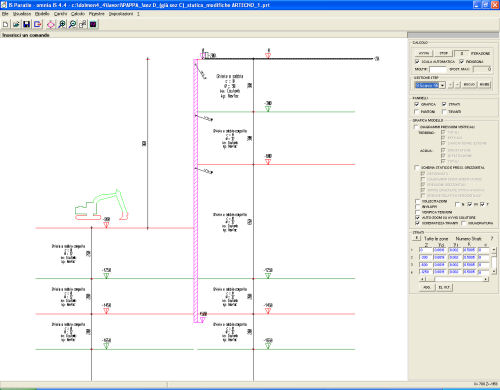Toggle the Incognite checkbox
500x390 pixels.
[x=462, y=62]
